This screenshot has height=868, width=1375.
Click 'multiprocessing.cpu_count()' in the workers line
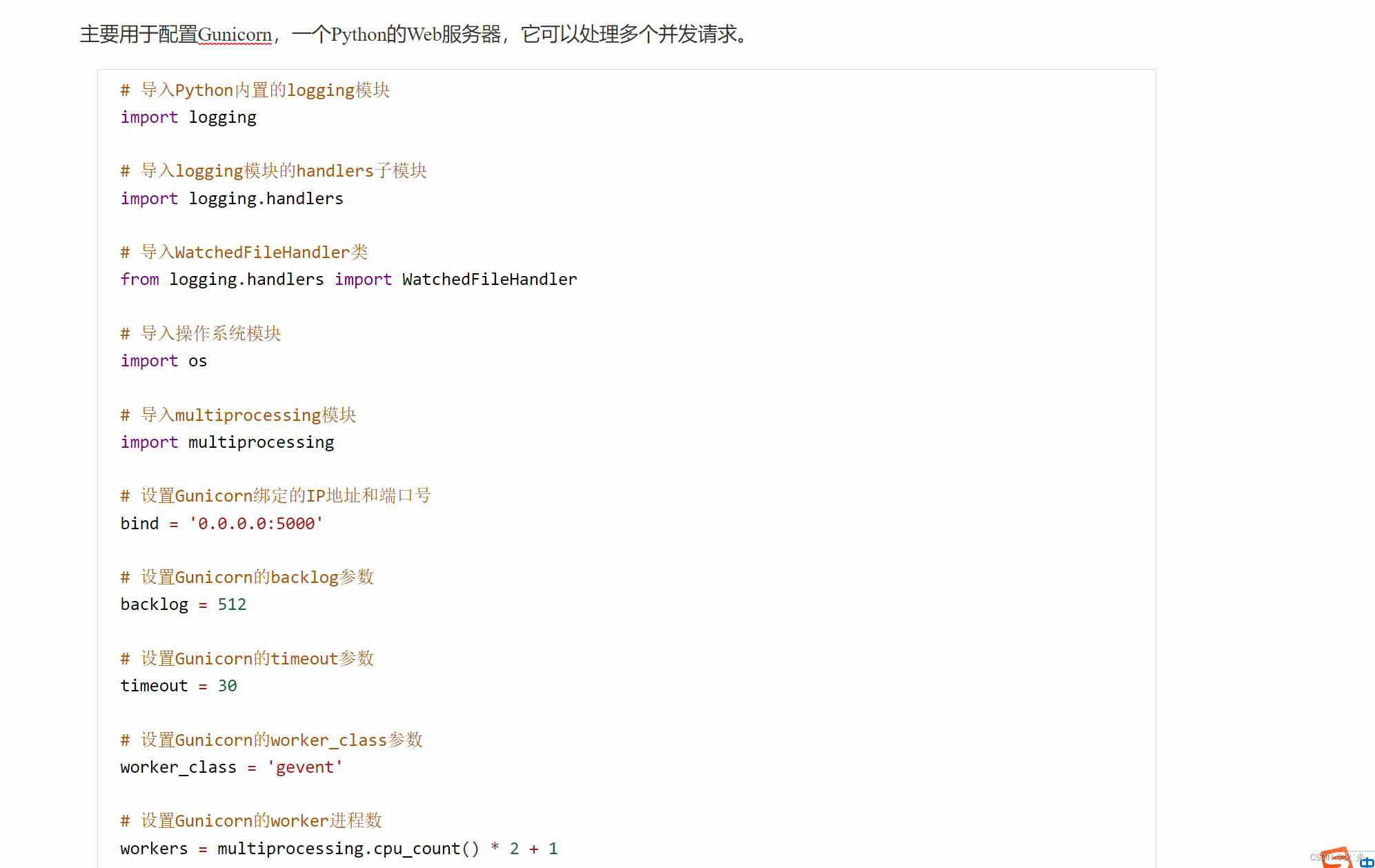pyautogui.click(x=348, y=849)
